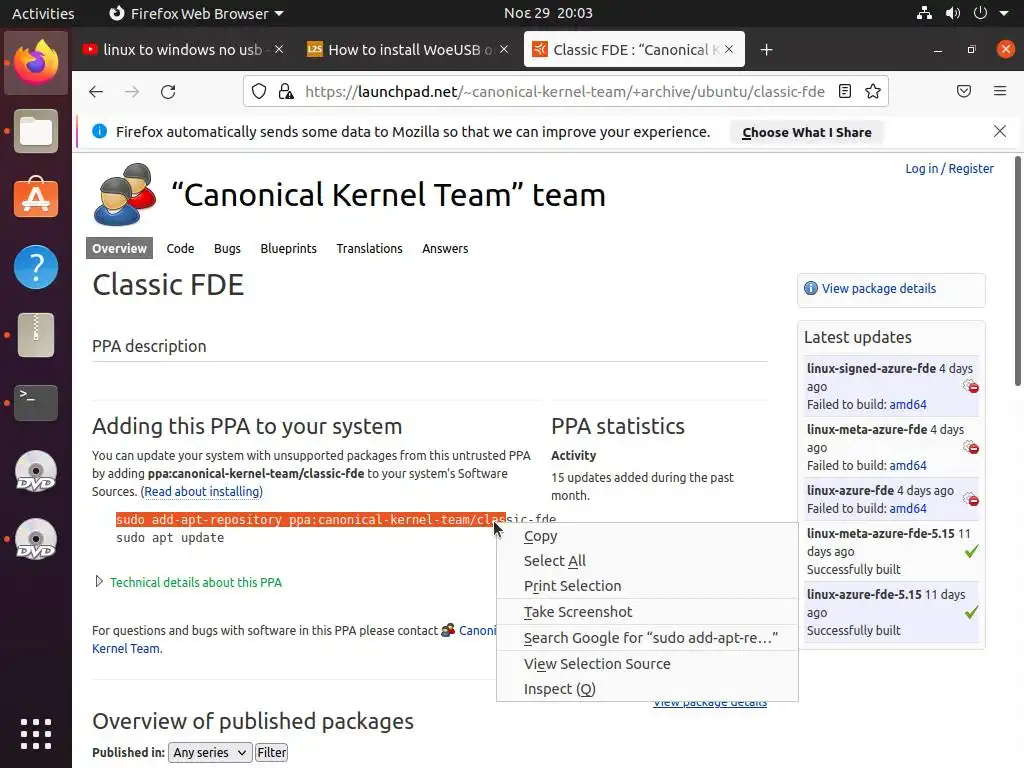Open Firefox Web Browser app menu dropdown
1024x768 pixels.
[x=195, y=13]
